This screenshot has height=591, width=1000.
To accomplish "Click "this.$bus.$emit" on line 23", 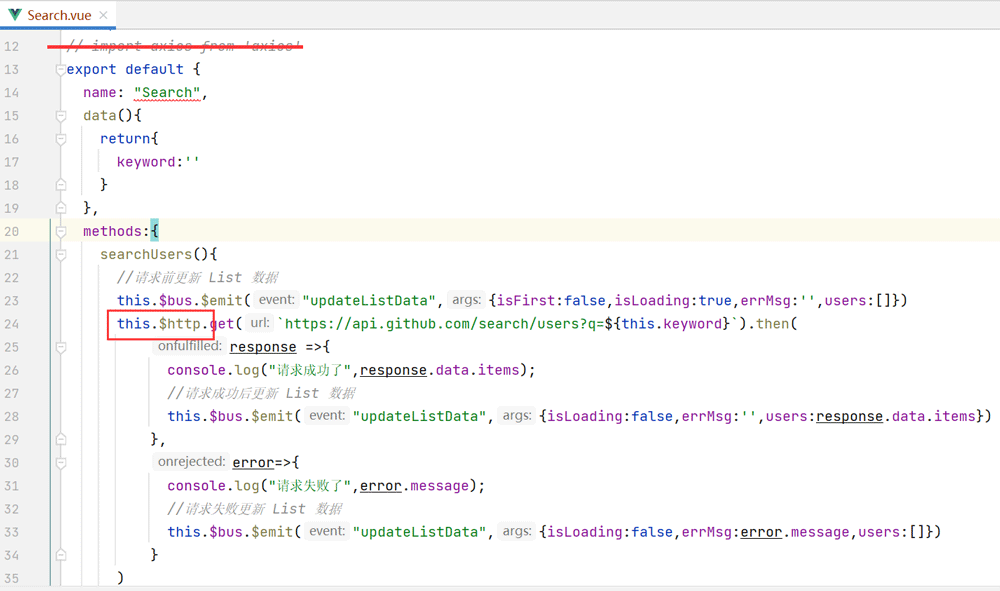I will [180, 301].
